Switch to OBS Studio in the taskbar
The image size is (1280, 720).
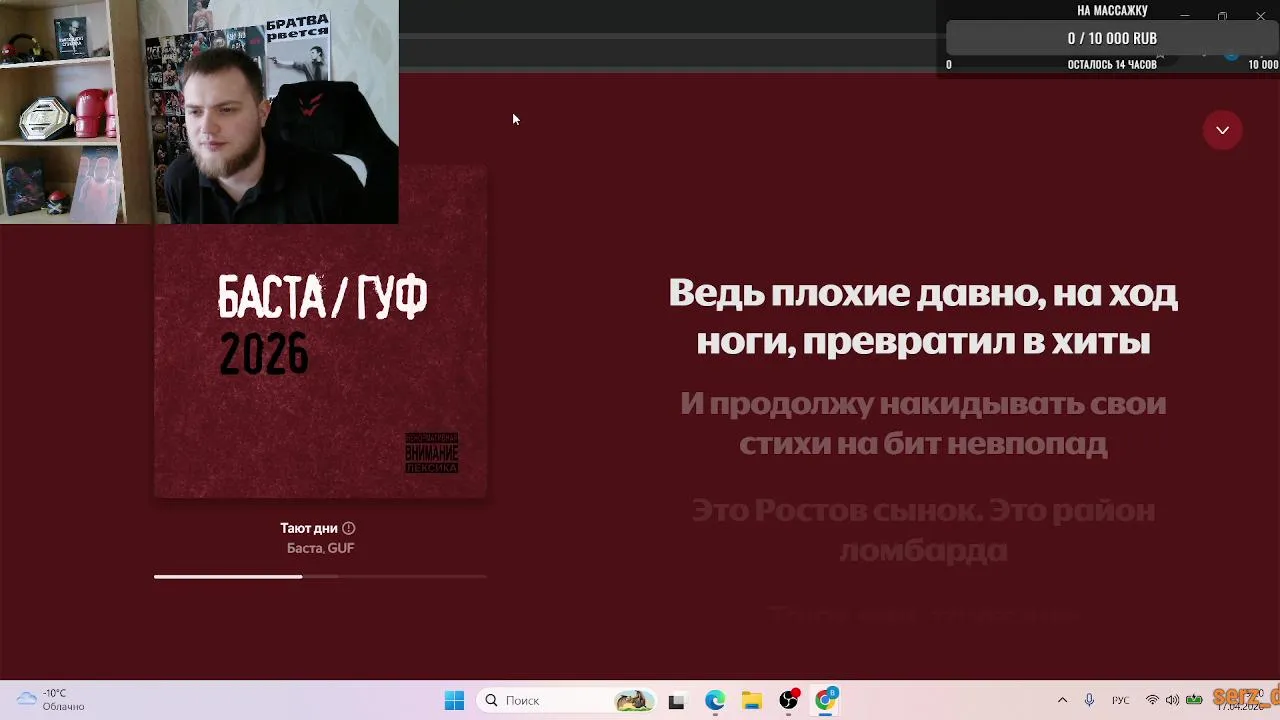[x=789, y=701]
